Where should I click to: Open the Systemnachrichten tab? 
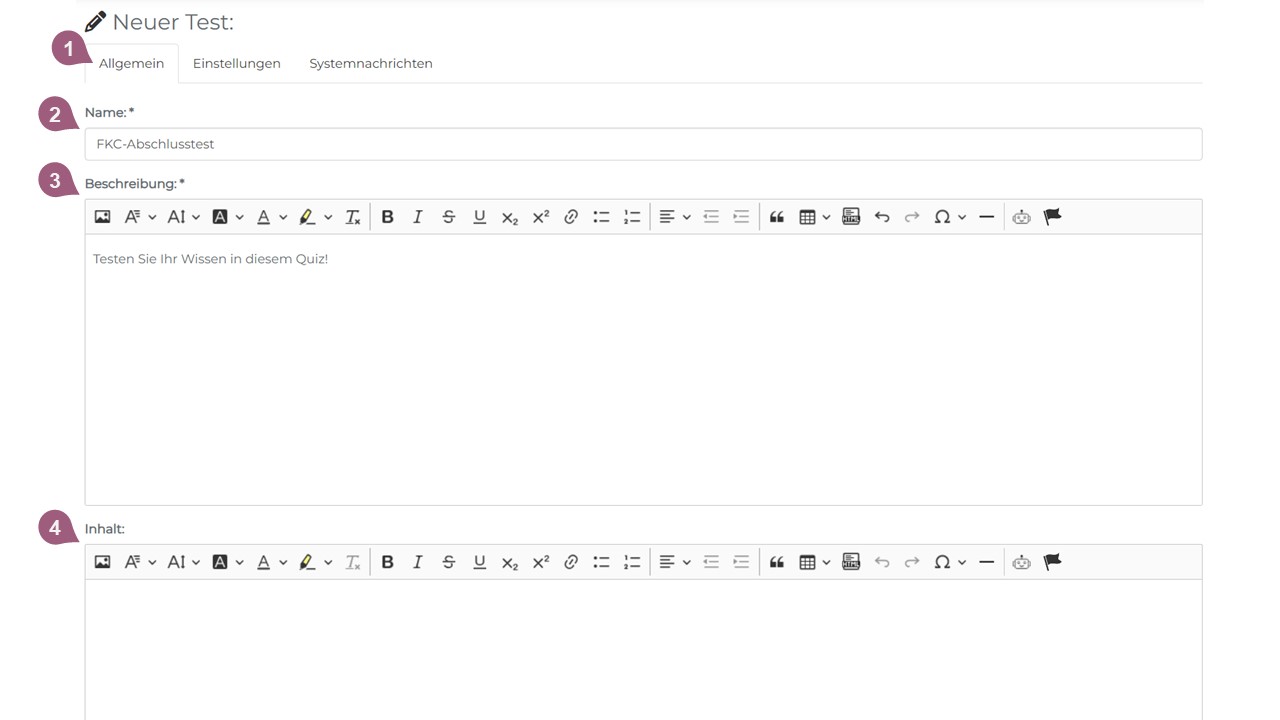click(x=370, y=63)
